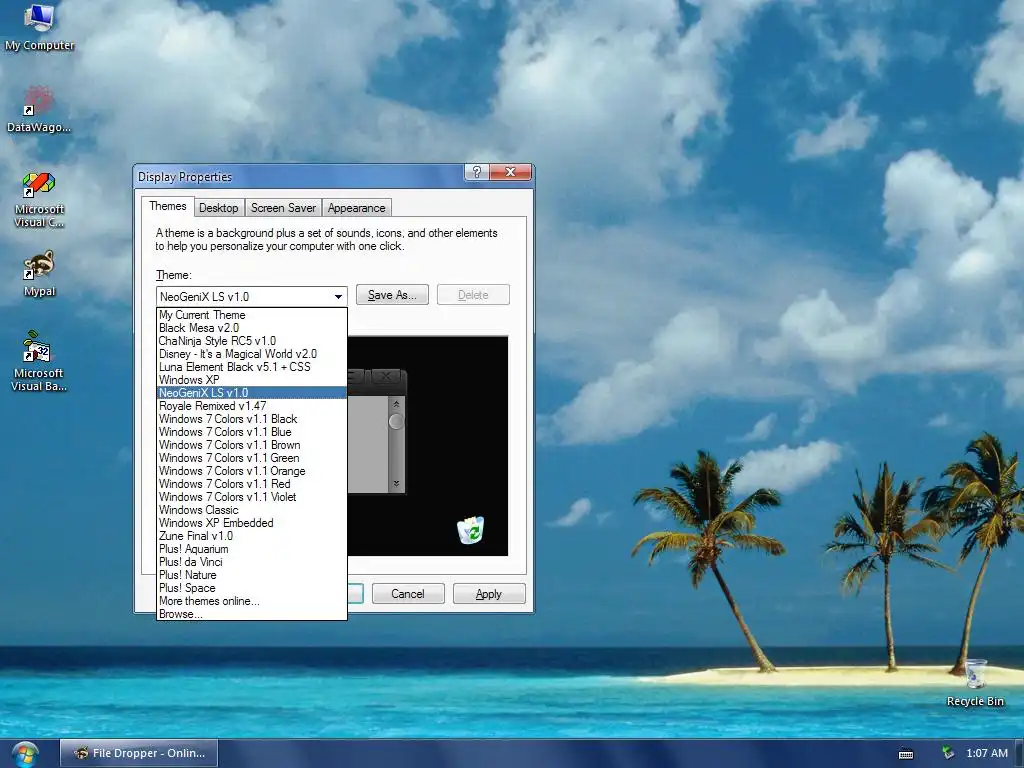The image size is (1024, 768).
Task: Select Windows 7 Colors v1.1 Green
Action: point(251,458)
